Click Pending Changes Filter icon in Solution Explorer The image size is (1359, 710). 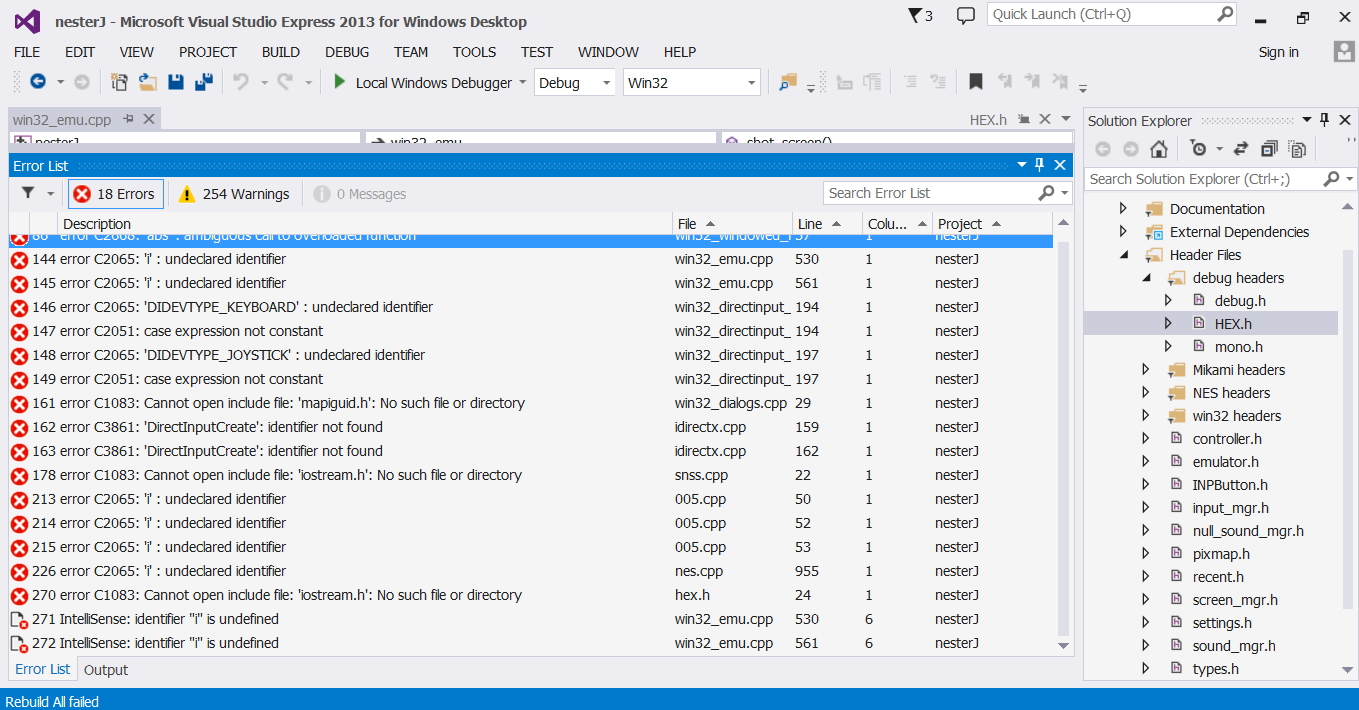tap(1198, 149)
